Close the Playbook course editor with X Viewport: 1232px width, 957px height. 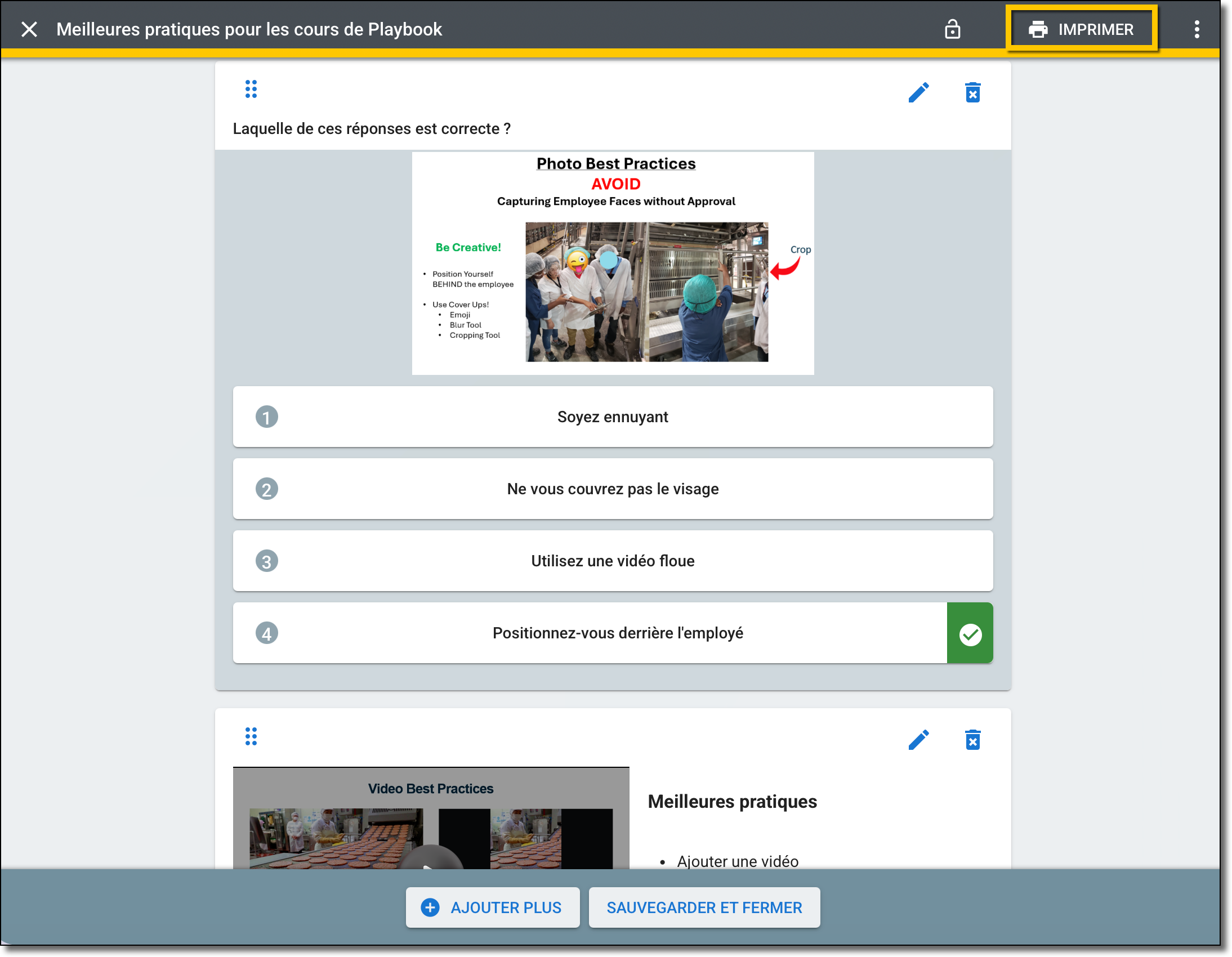pyautogui.click(x=29, y=29)
